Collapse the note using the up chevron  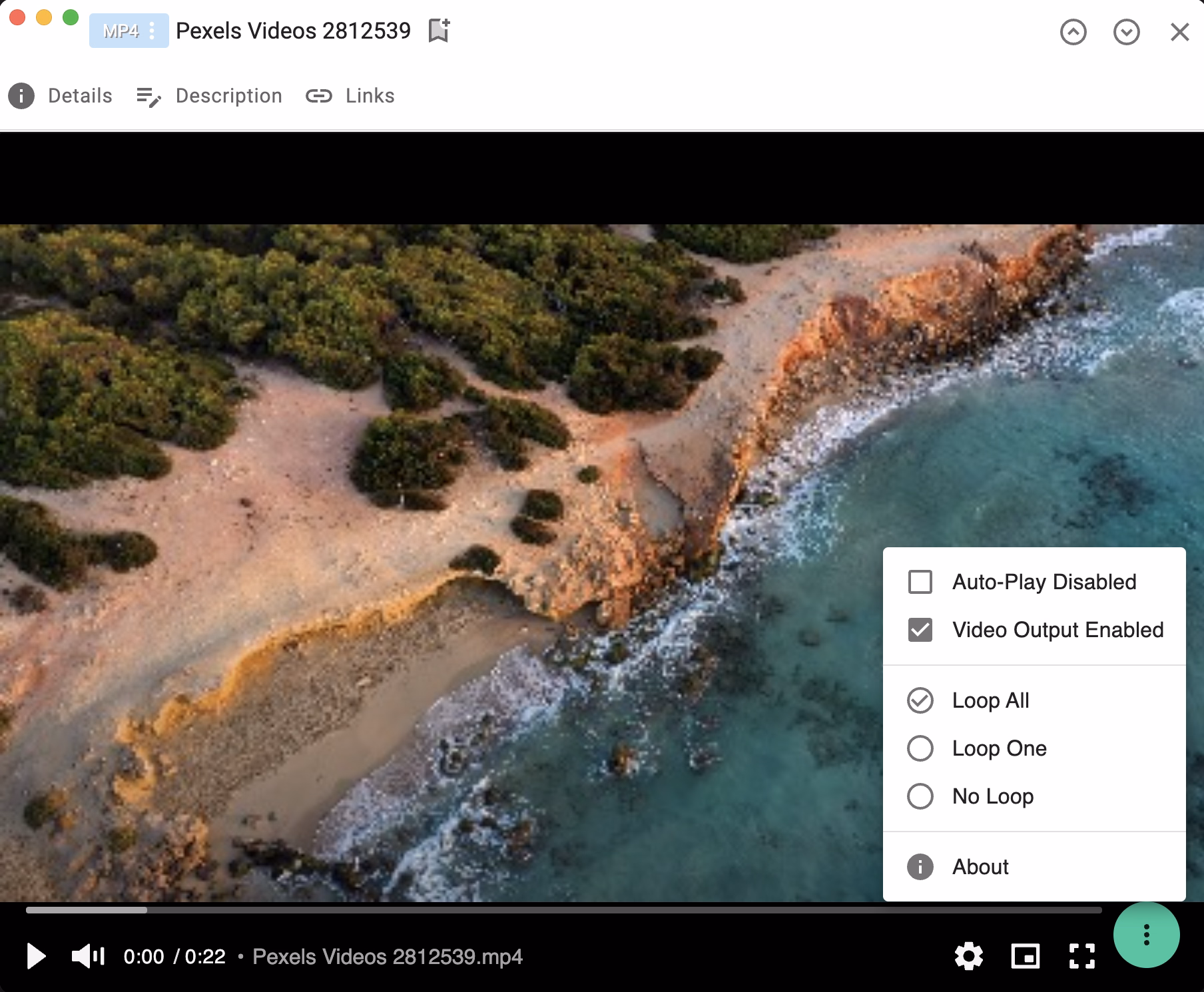1073,32
